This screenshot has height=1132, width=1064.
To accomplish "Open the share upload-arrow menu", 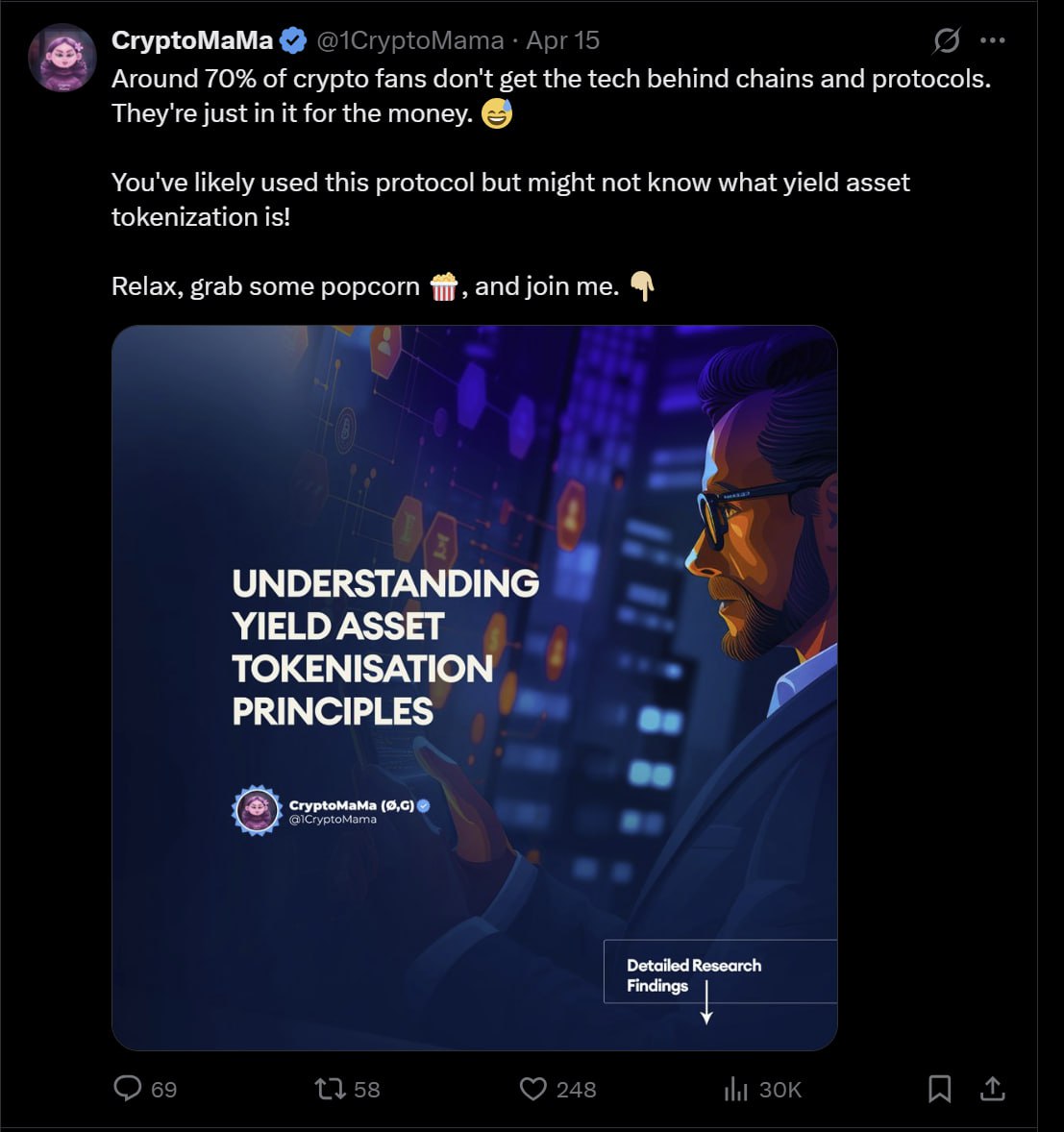I will click(992, 1088).
